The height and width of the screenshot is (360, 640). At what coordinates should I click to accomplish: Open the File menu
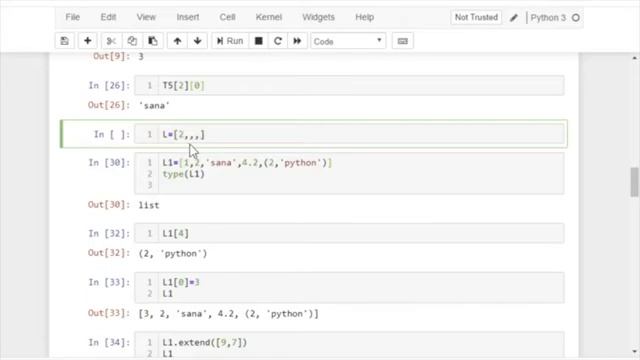[x=73, y=17]
